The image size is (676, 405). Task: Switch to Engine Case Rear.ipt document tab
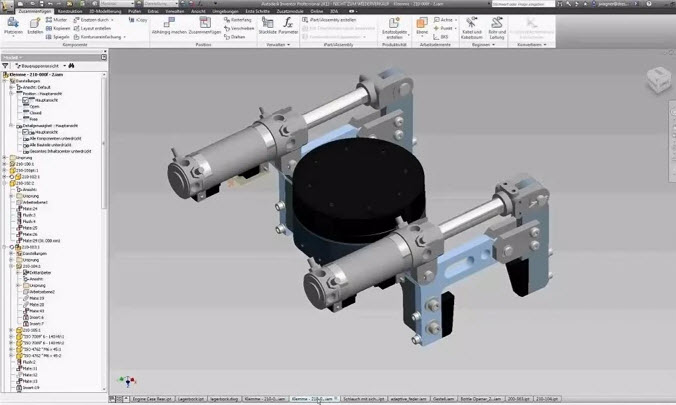152,399
